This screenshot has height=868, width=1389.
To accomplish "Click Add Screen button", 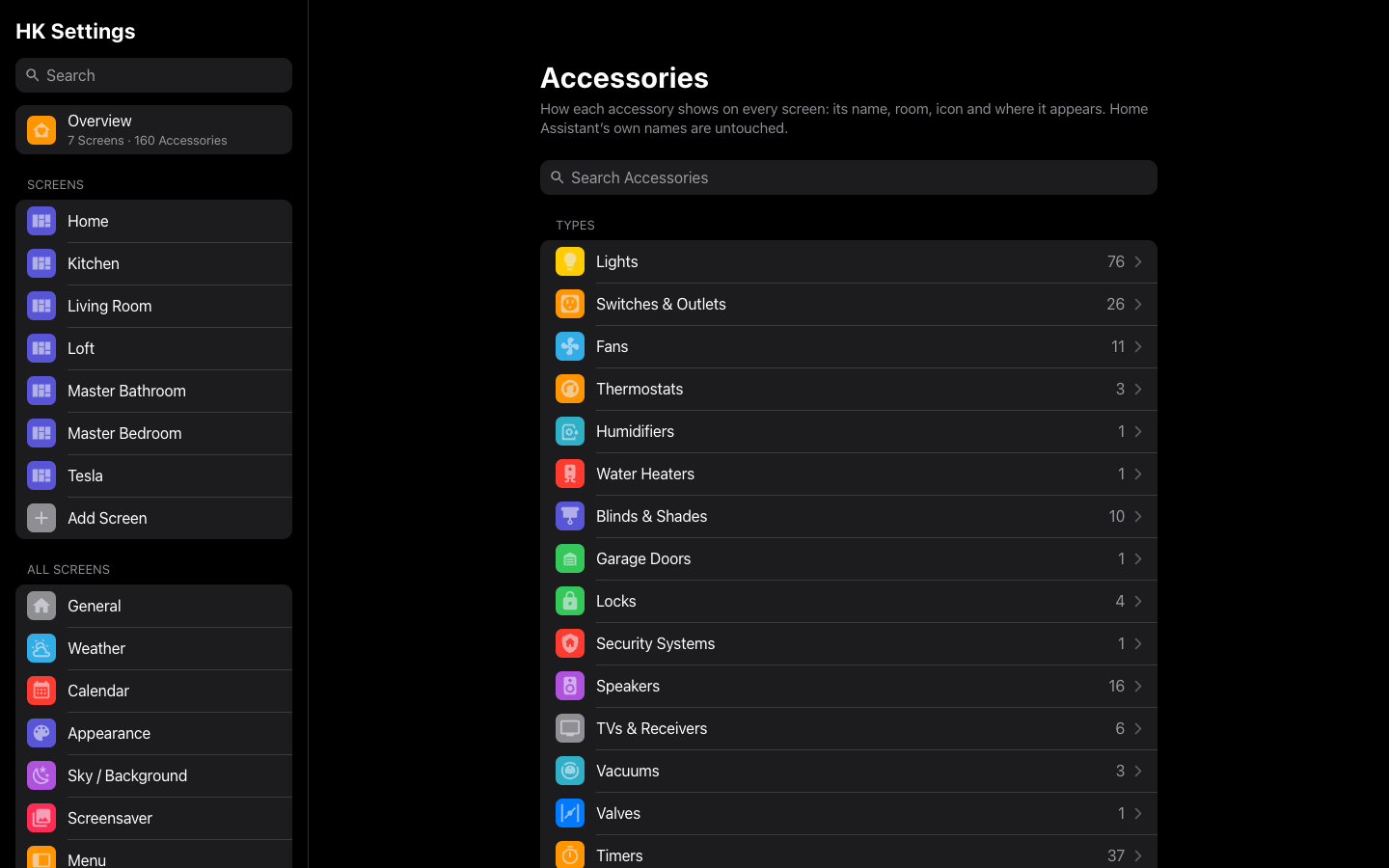I will pyautogui.click(x=153, y=518).
